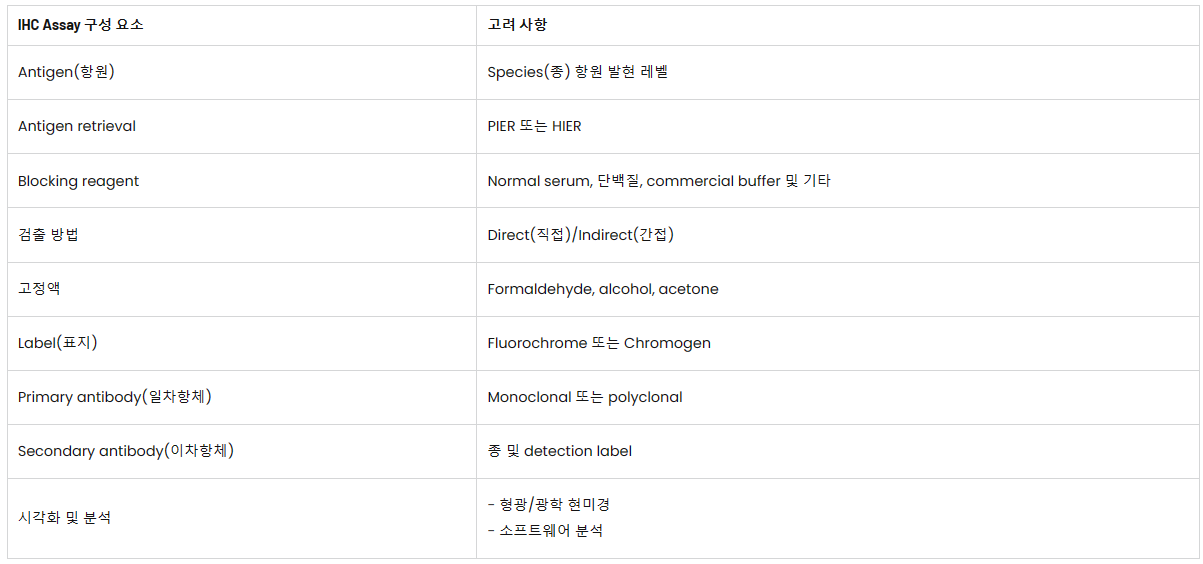Click the '고려 사항' column header

(x=517, y=25)
